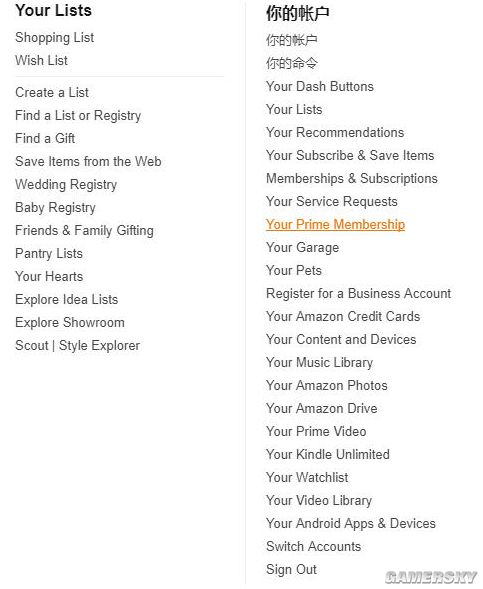Open Your Kindle Unlimited
483x589 pixels.
[x=328, y=455]
